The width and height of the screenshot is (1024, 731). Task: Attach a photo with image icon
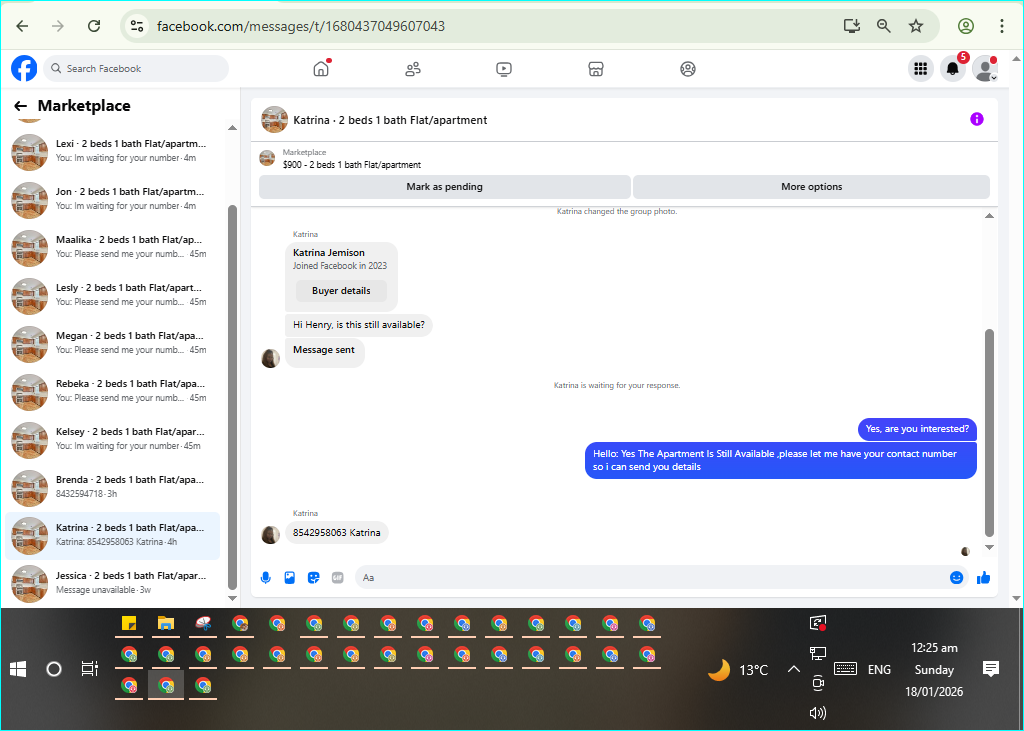pyautogui.click(x=289, y=577)
